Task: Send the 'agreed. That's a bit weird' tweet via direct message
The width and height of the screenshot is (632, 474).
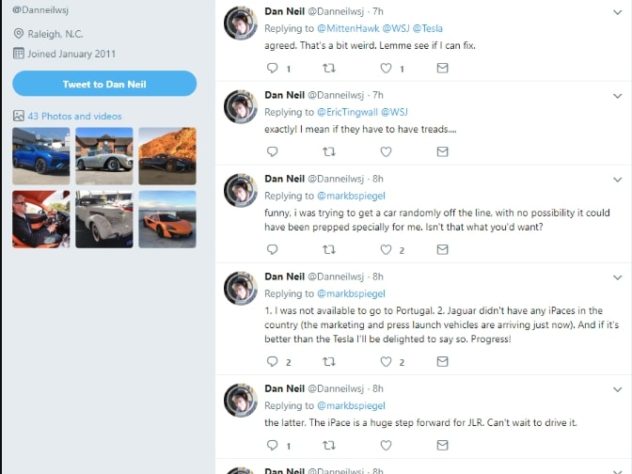Action: coord(443,68)
